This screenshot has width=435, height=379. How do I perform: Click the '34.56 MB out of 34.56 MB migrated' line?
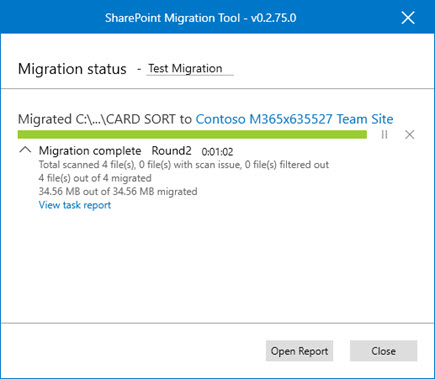(x=118, y=192)
